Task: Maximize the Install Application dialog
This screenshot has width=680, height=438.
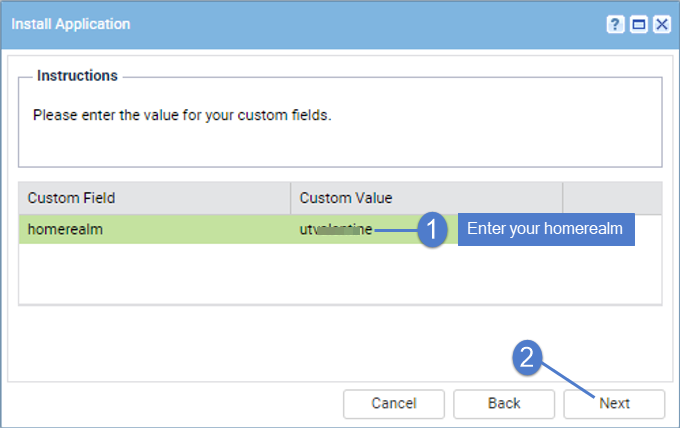Action: (638, 24)
